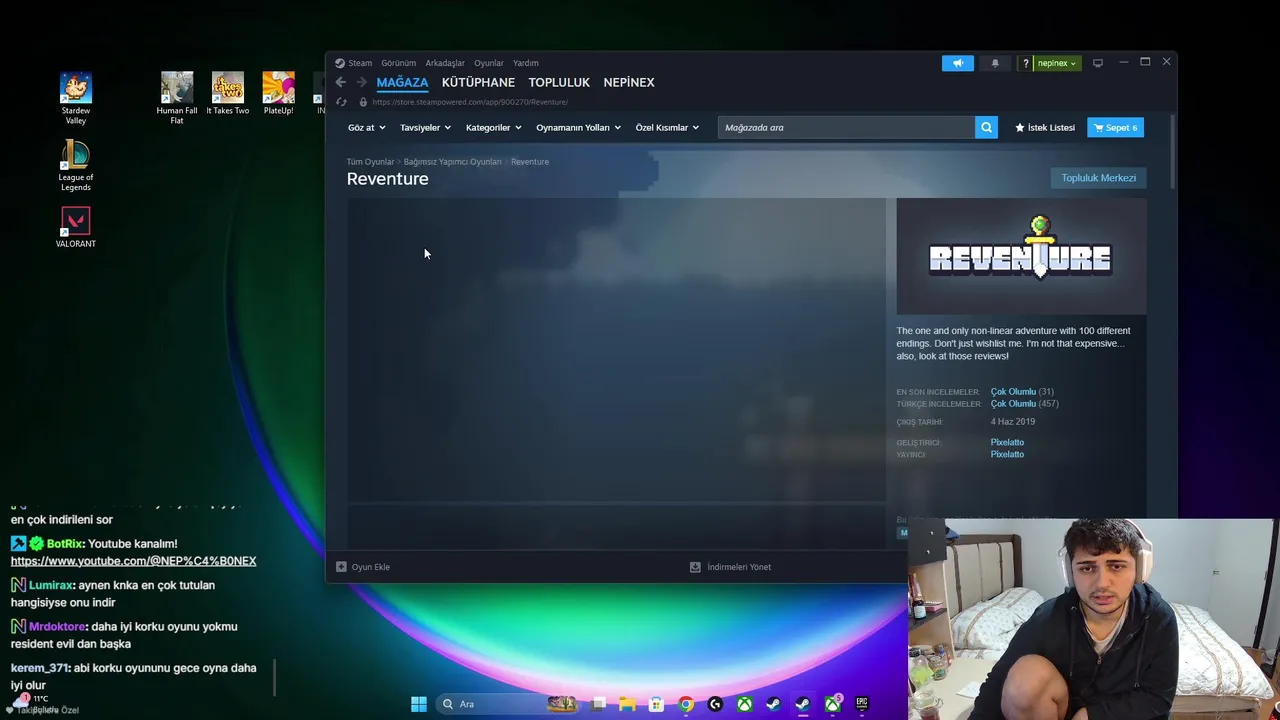Open Steam notifications bell
The height and width of the screenshot is (720, 1280).
point(995,63)
